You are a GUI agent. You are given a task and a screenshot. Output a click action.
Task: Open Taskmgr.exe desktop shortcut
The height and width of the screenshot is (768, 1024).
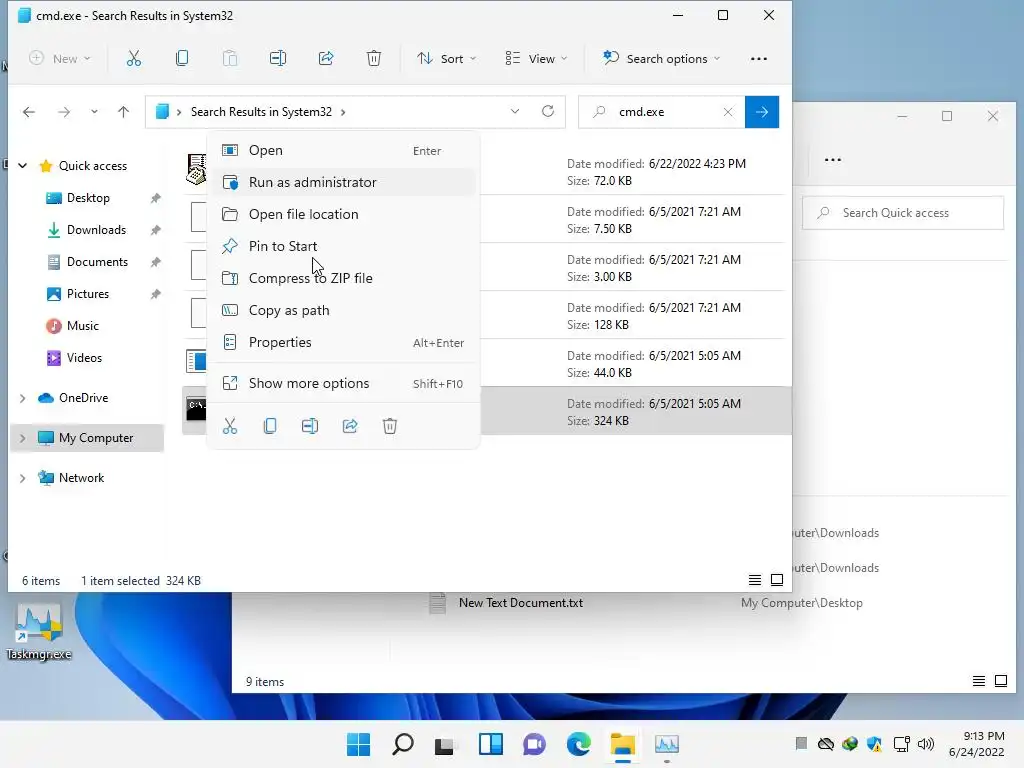(39, 631)
